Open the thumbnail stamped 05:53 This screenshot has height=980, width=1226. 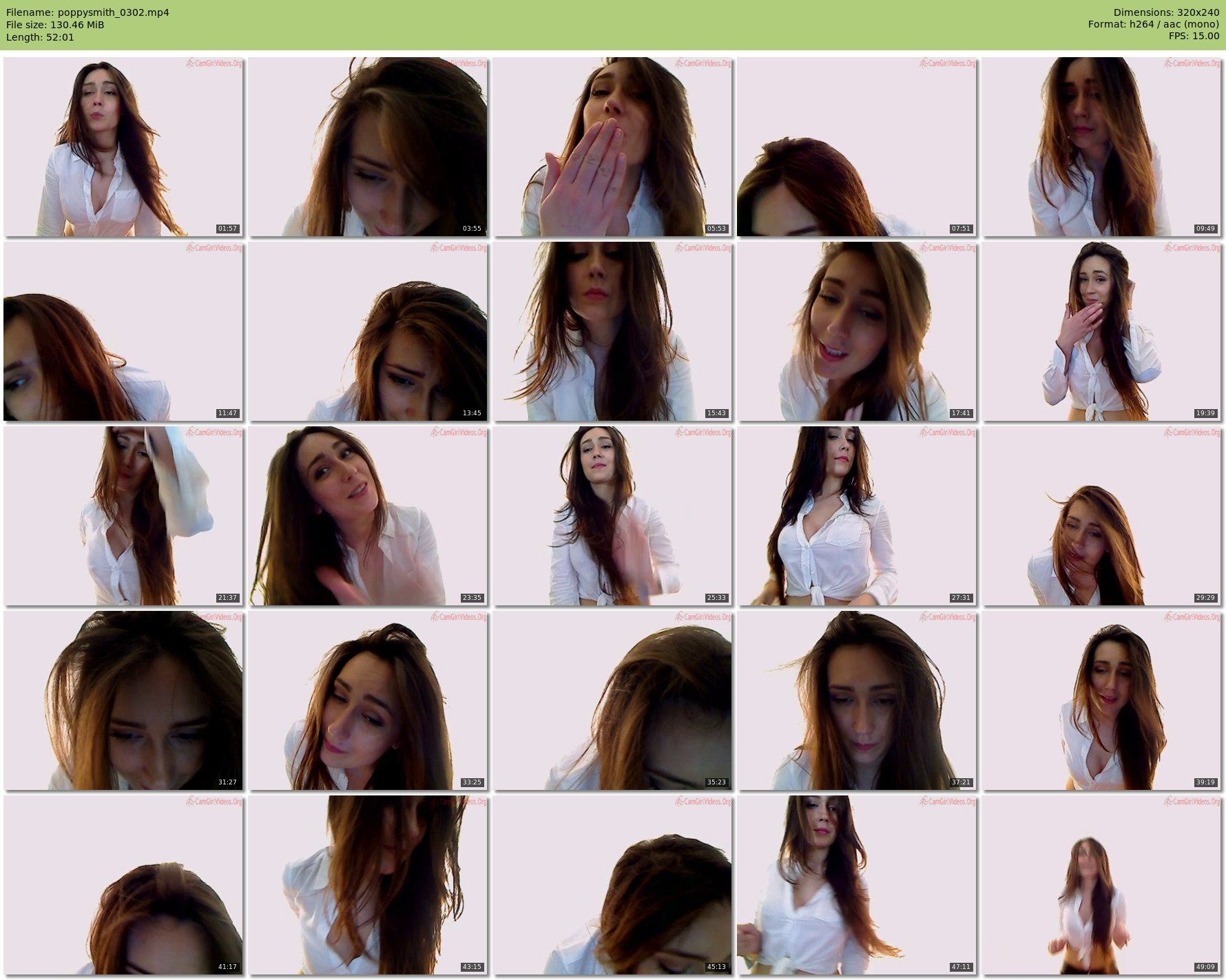click(612, 147)
